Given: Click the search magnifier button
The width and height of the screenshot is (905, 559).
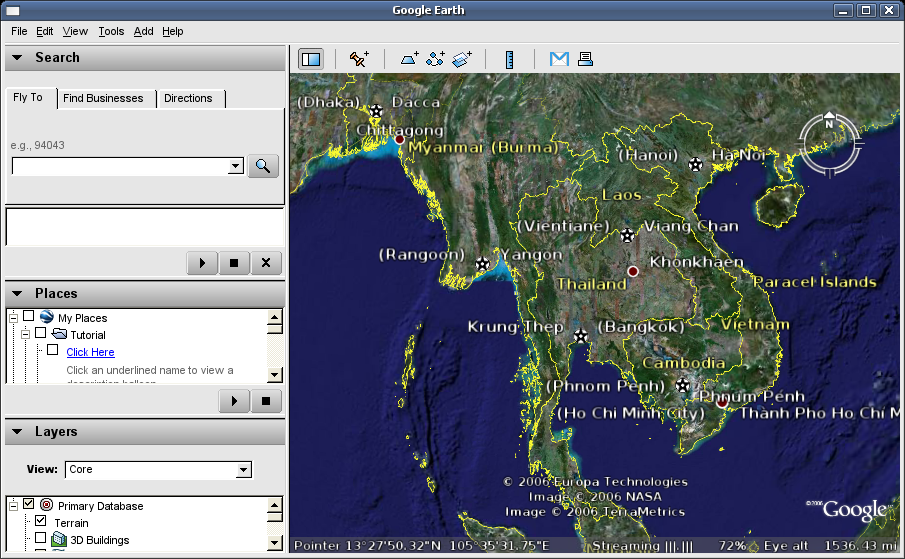Looking at the screenshot, I should 263,166.
